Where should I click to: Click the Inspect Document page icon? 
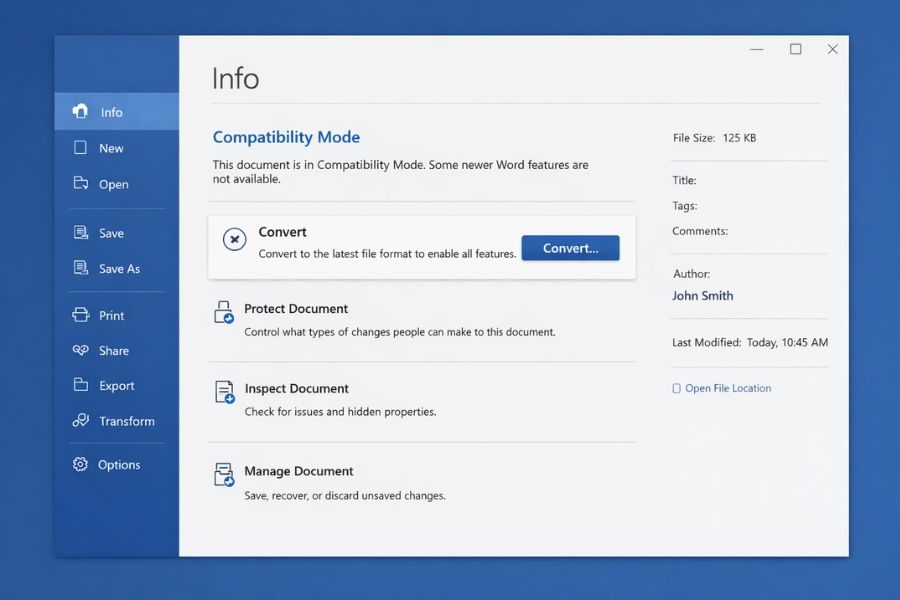(224, 392)
